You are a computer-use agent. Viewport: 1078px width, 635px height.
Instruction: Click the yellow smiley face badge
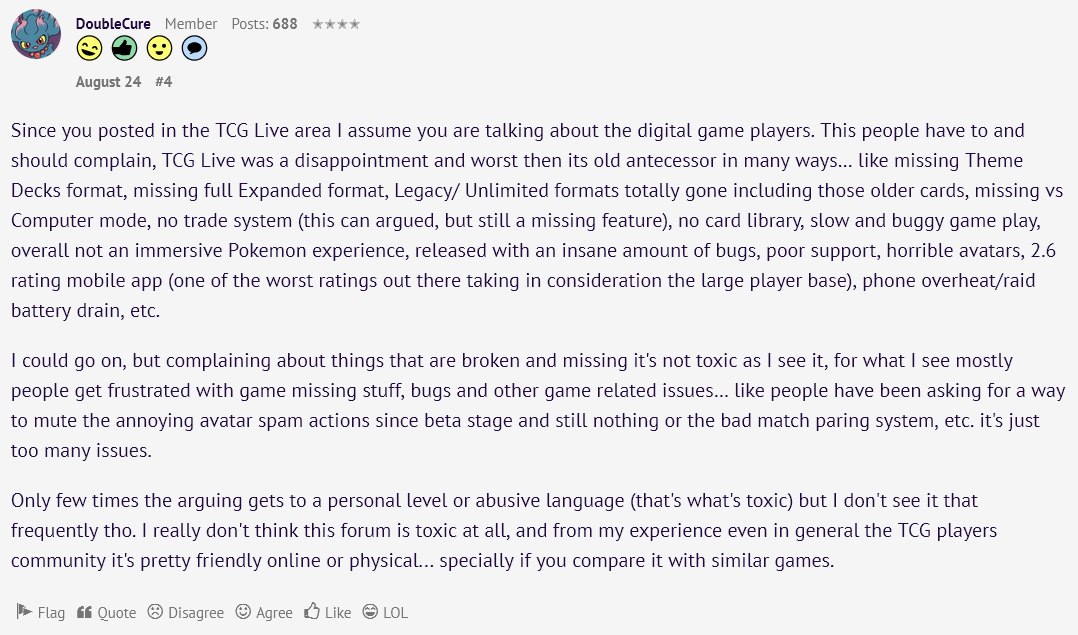click(x=160, y=48)
